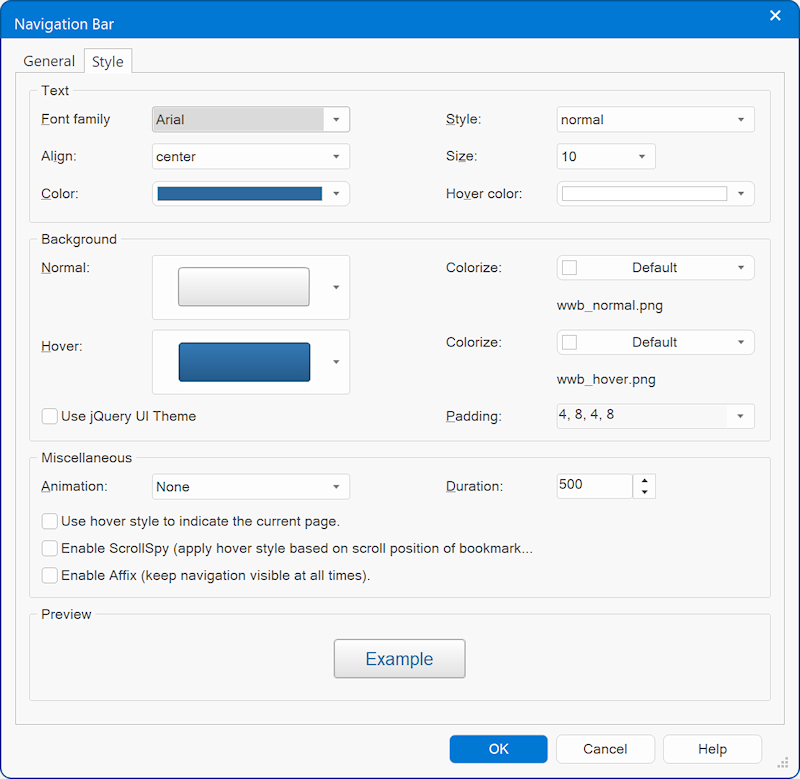Select the Normal background button thumbnail
This screenshot has width=800, height=779.
pyautogui.click(x=244, y=287)
